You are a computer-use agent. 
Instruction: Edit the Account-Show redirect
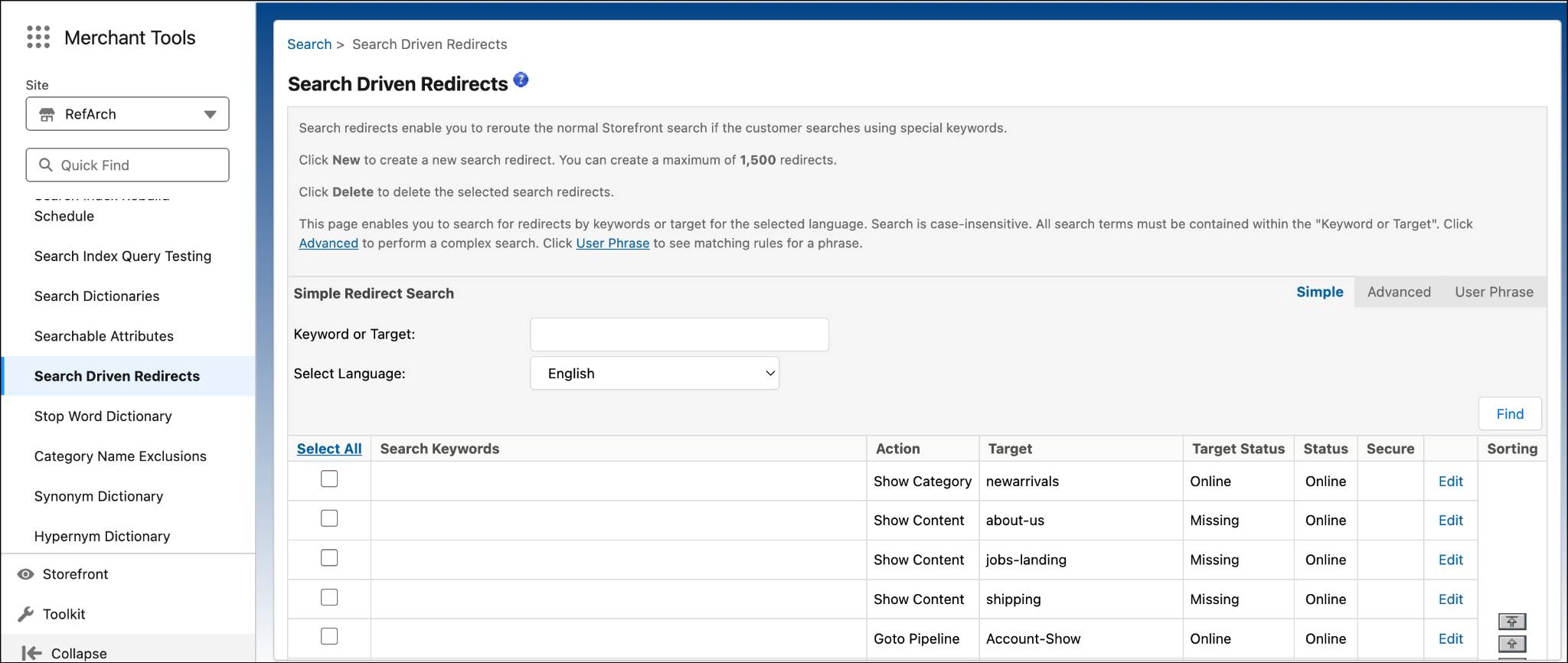pos(1450,639)
